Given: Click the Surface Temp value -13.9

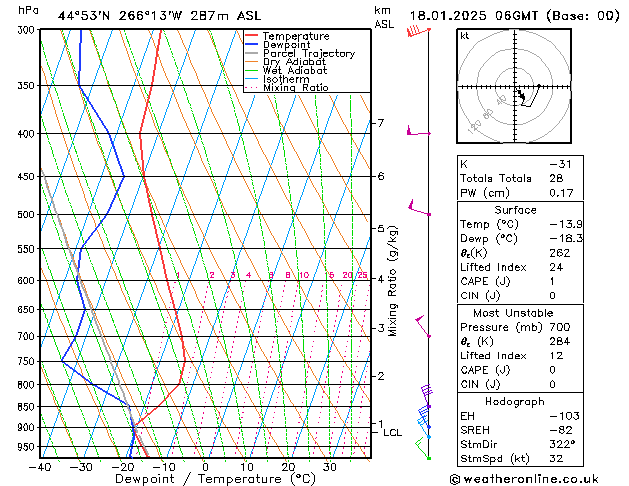Looking at the screenshot, I should (566, 224).
